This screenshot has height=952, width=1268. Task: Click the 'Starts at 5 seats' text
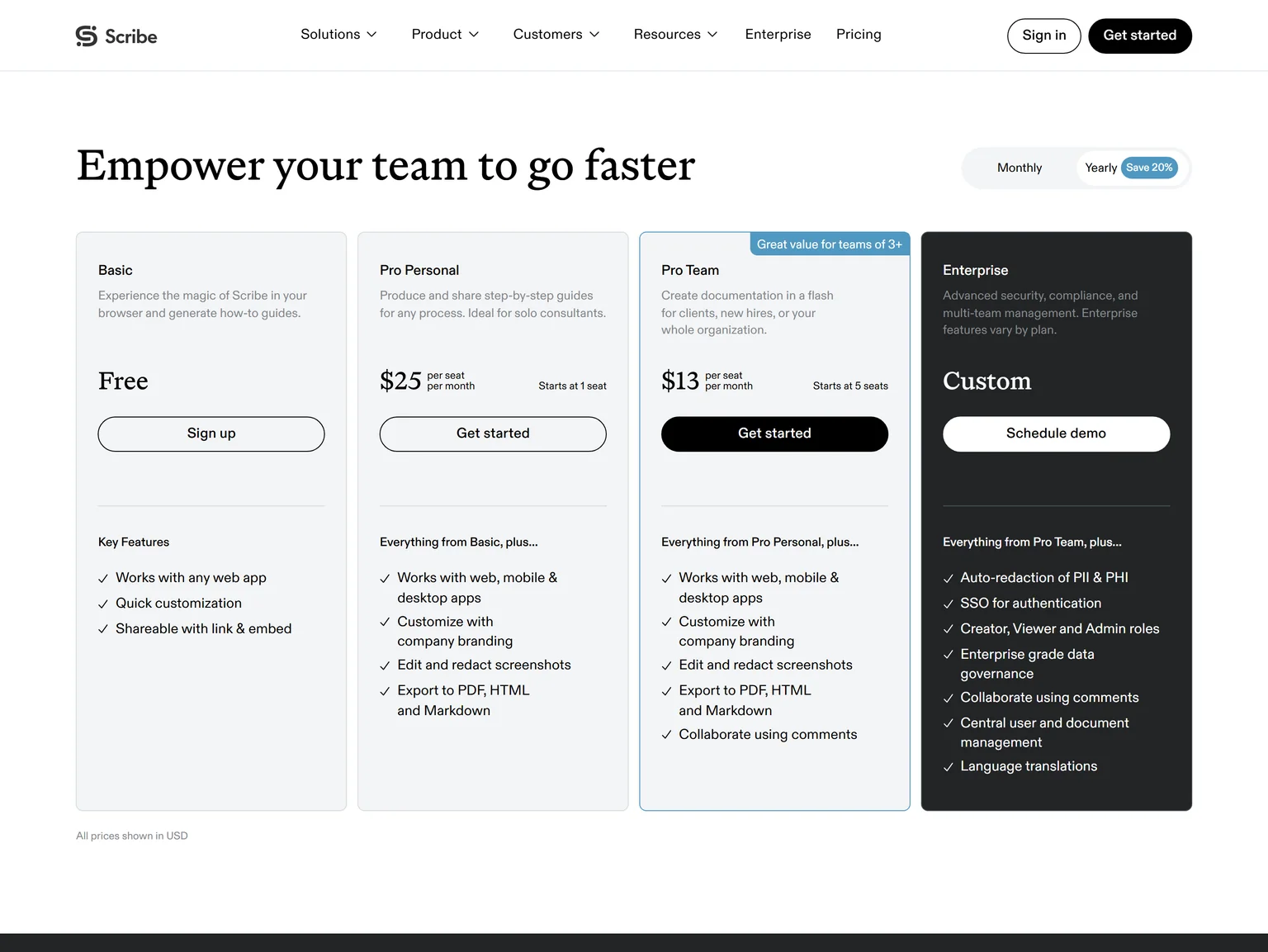point(850,386)
